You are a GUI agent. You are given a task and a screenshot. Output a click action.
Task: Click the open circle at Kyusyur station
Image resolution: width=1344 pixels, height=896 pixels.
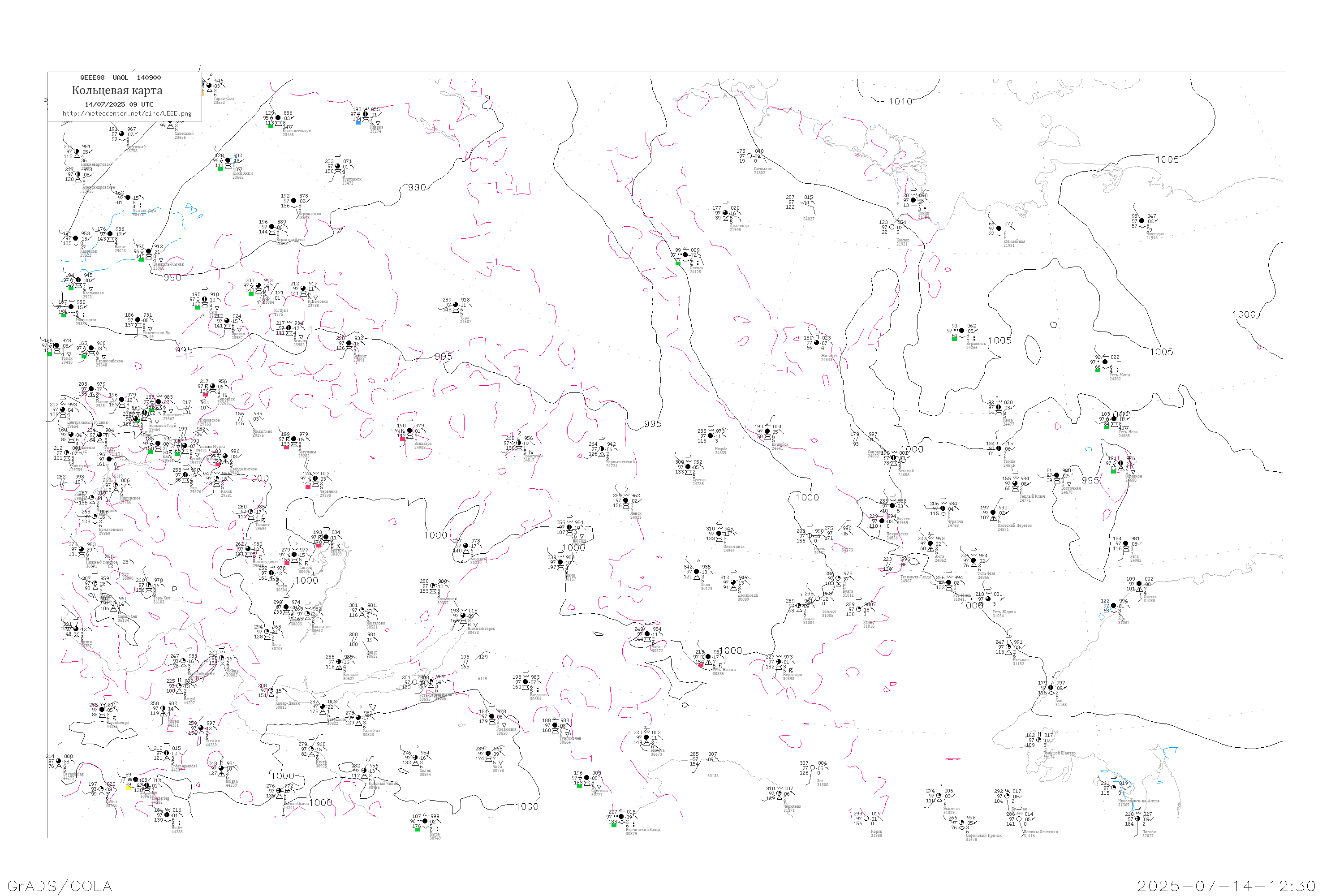point(892,228)
